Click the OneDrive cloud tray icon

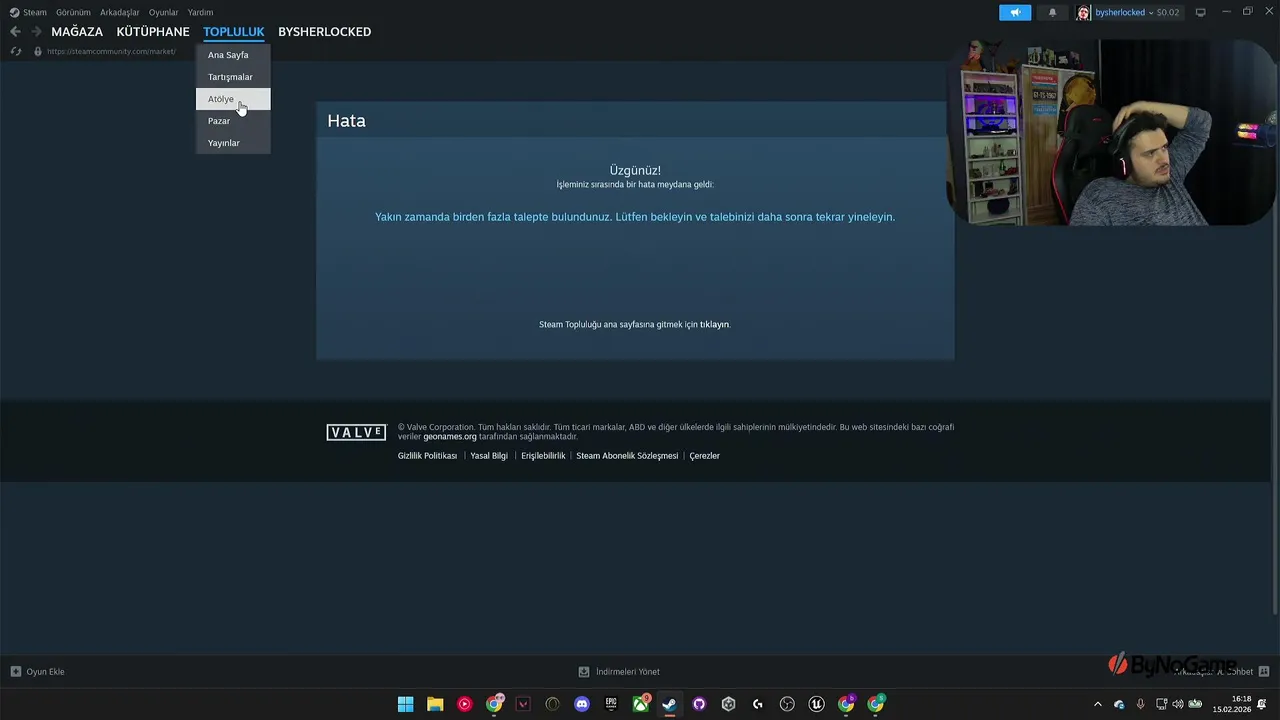1119,704
